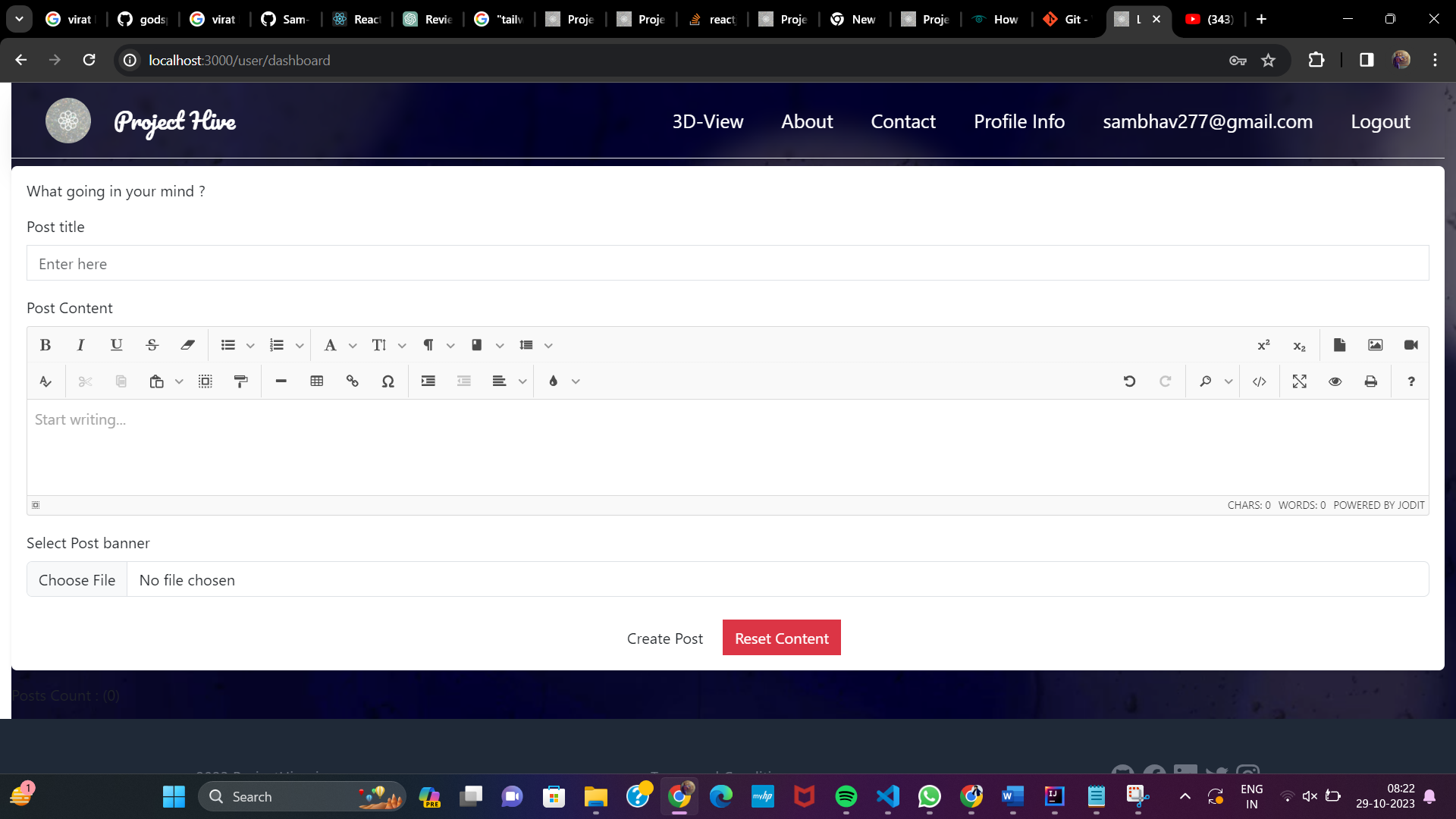The image size is (1456, 819).
Task: Toggle preview with the eye icon
Action: coord(1335,381)
